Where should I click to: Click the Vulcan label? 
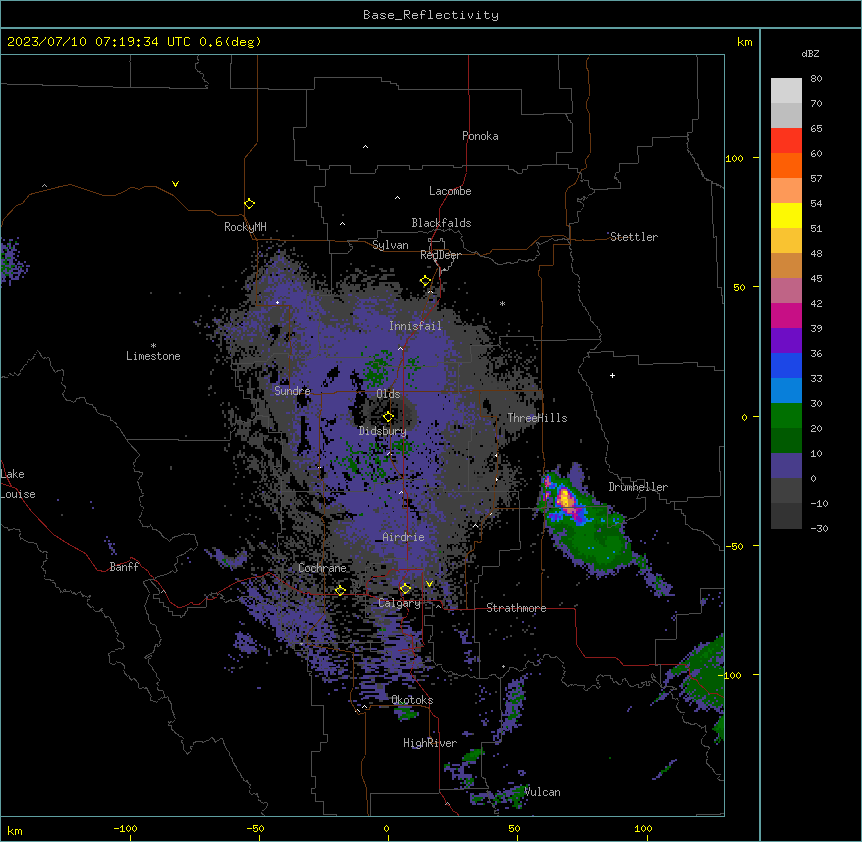[542, 792]
